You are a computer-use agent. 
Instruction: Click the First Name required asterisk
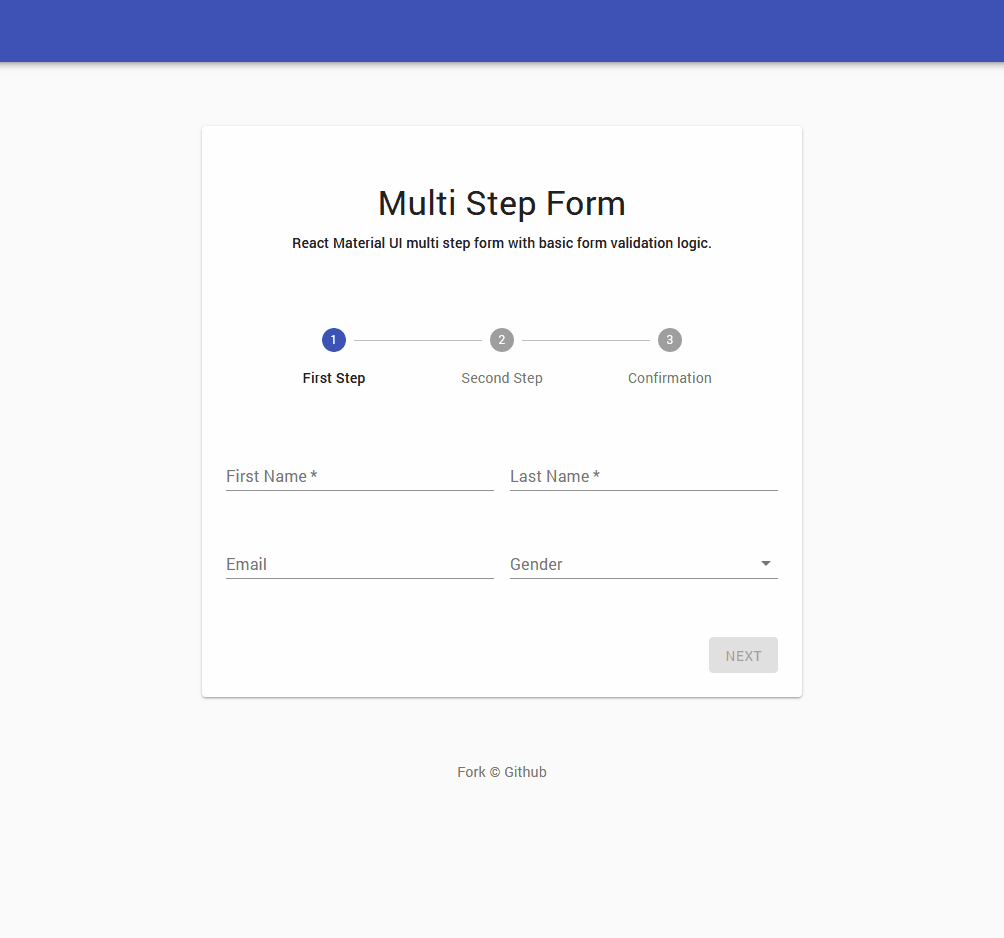point(313,473)
